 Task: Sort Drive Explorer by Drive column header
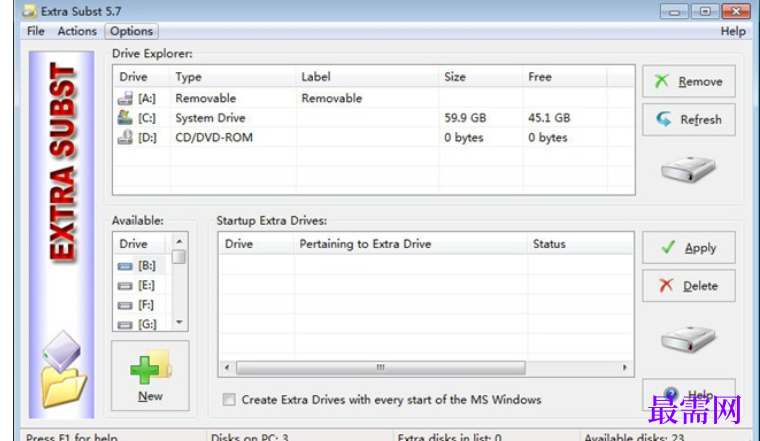tap(141, 77)
